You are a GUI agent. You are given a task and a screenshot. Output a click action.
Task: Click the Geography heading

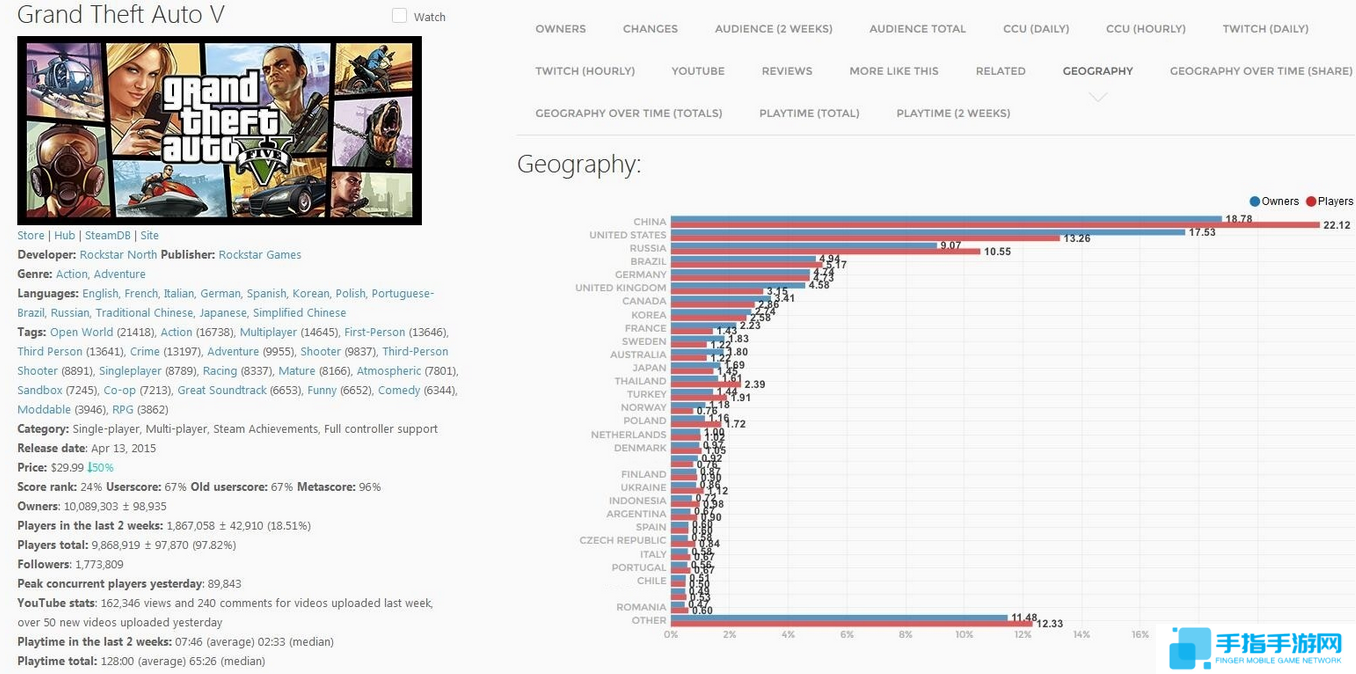point(579,164)
